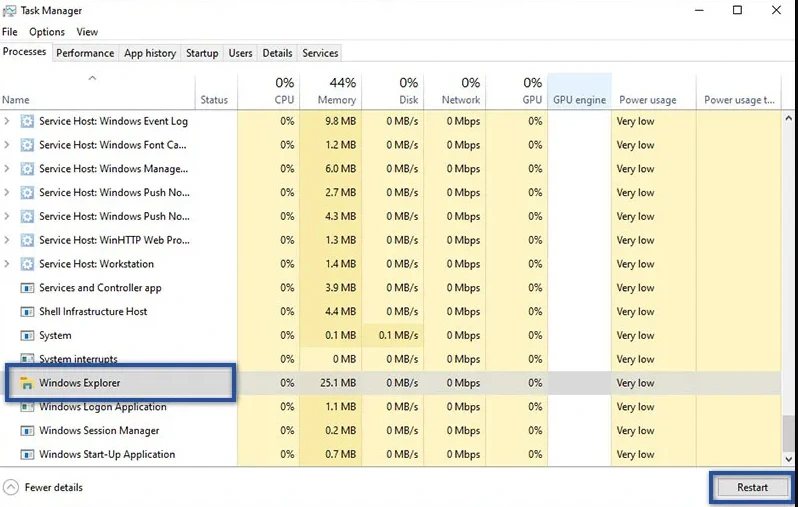Click the Restart button
The width and height of the screenshot is (798, 507).
[752, 488]
